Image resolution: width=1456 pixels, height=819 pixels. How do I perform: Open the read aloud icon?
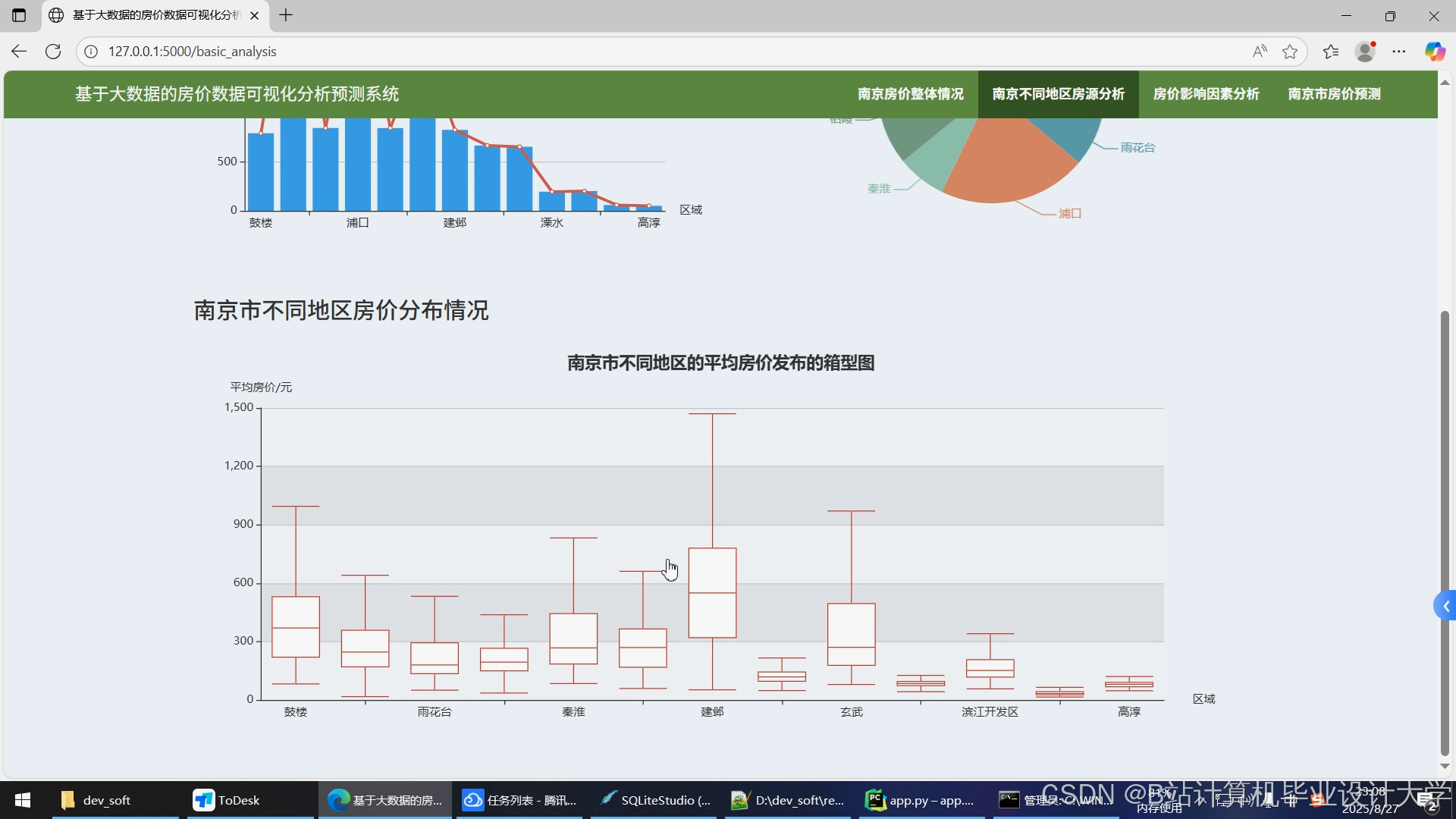[x=1260, y=52]
